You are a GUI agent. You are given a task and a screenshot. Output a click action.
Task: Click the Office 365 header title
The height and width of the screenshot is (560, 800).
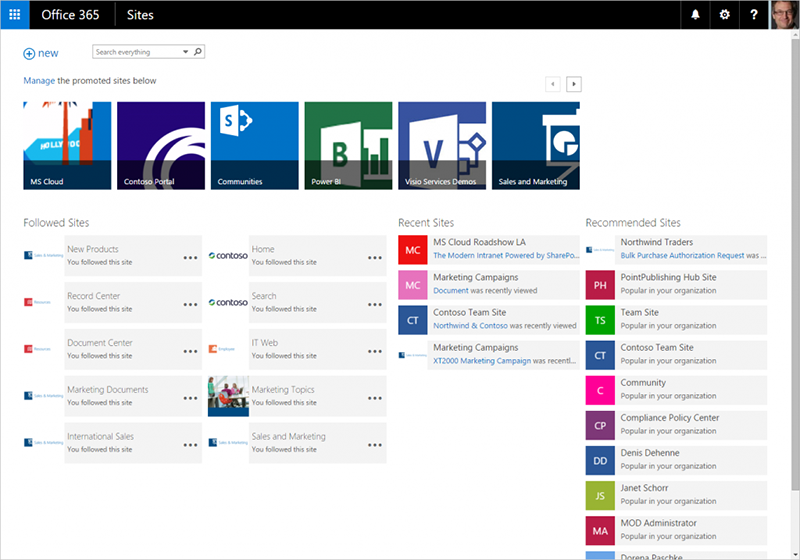coord(70,15)
